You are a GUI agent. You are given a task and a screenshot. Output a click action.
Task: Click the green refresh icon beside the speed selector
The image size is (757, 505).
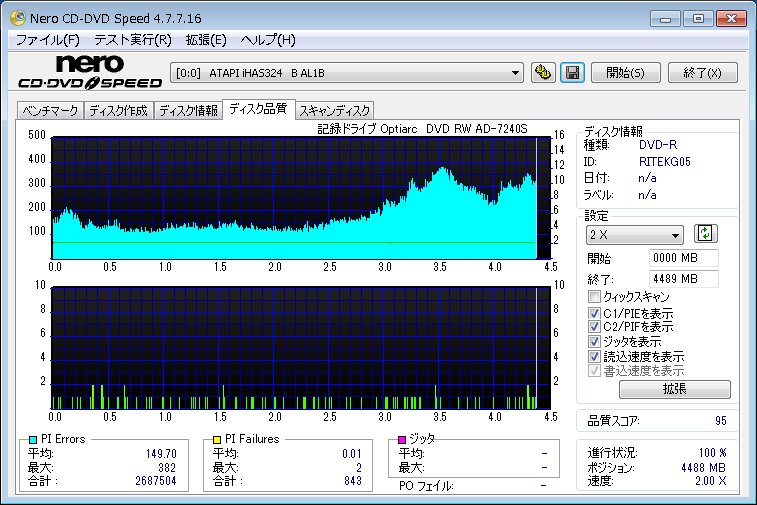(x=705, y=234)
